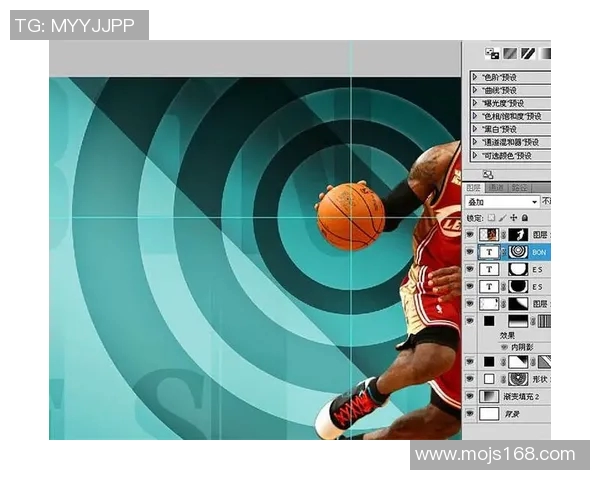Enable lock position cross icon

tap(514, 218)
